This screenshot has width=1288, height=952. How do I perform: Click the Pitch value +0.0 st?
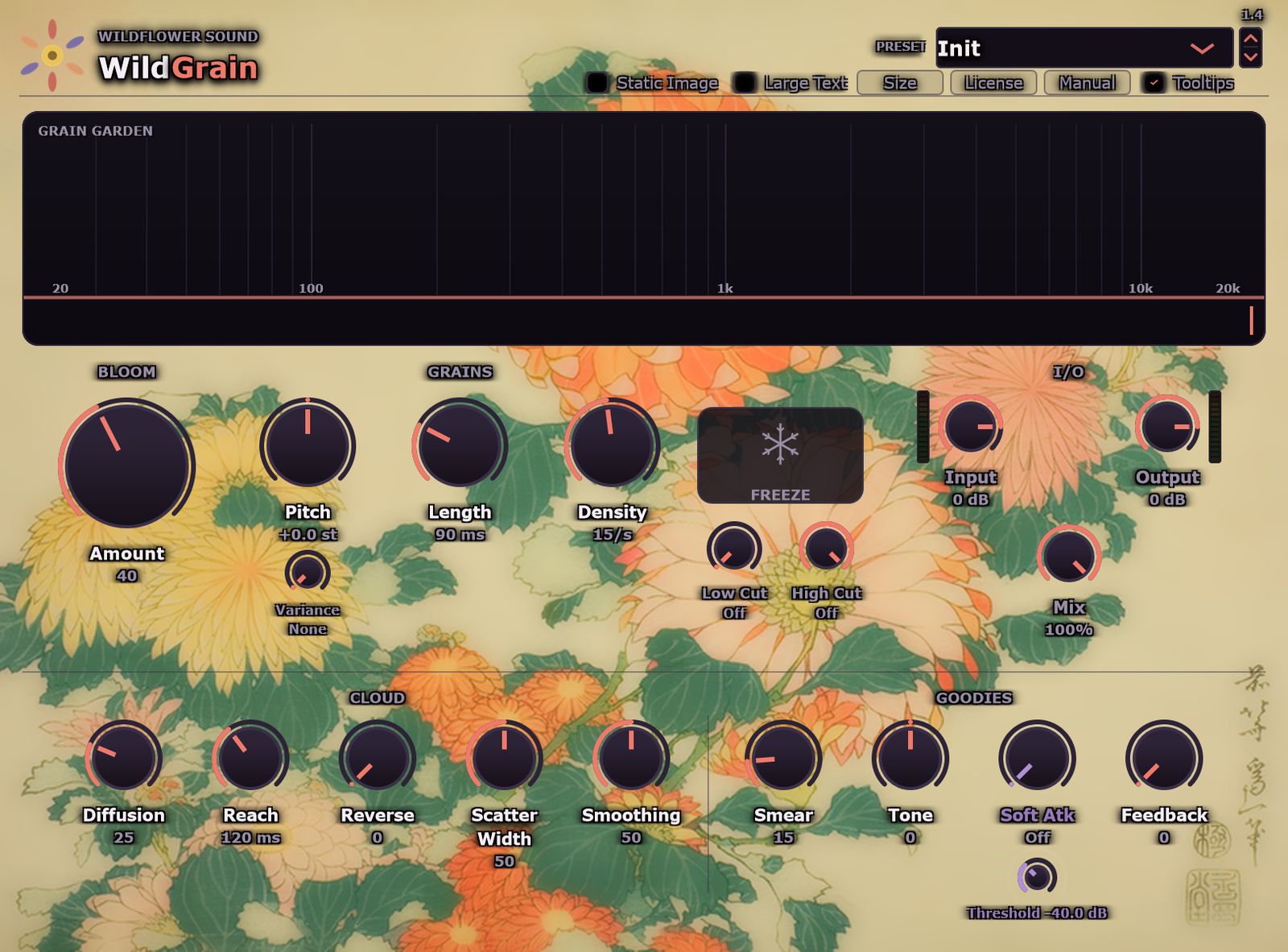coord(308,534)
